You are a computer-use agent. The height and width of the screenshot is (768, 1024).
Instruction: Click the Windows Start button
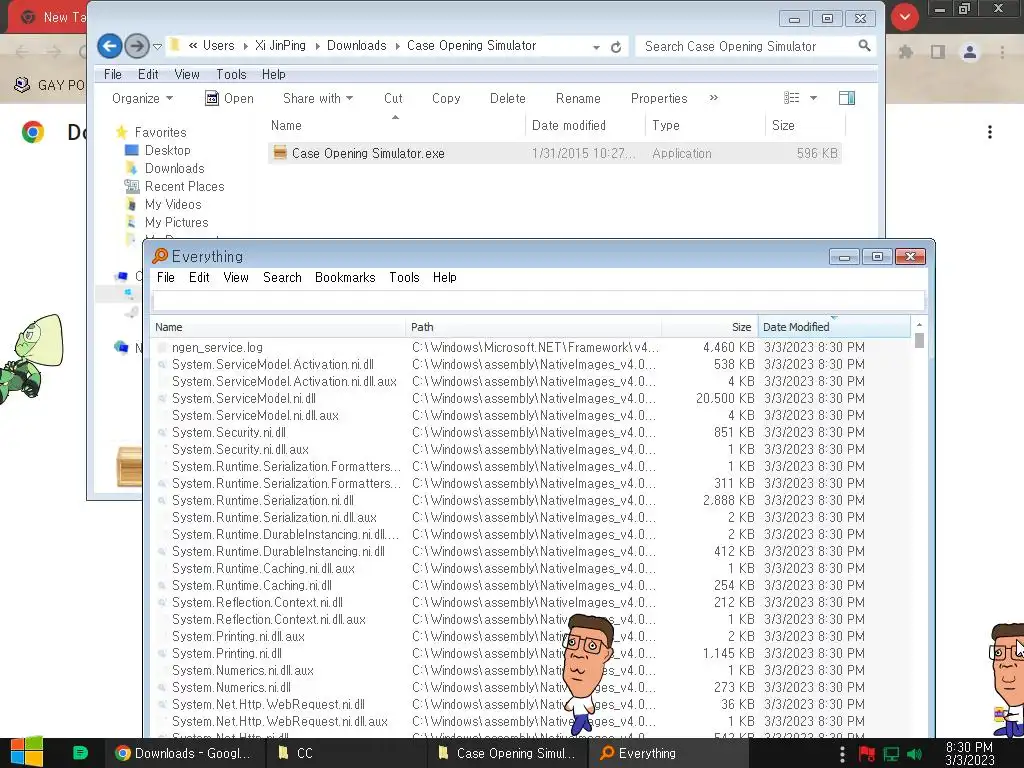pos(27,752)
